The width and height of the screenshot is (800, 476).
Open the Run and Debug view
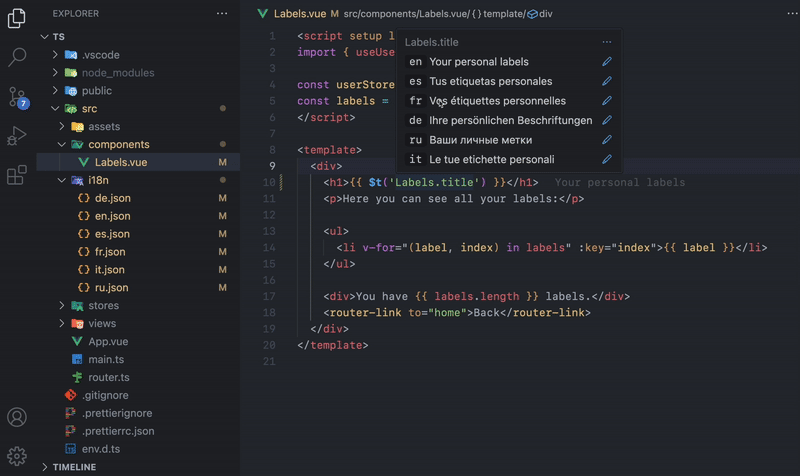click(x=16, y=136)
